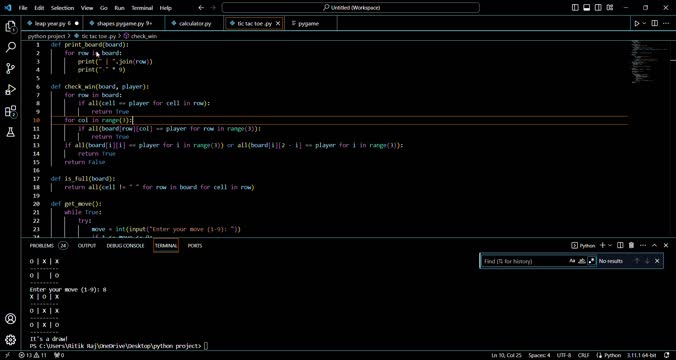Toggle the secondary side bar
676x360 pixels.
tap(598, 8)
